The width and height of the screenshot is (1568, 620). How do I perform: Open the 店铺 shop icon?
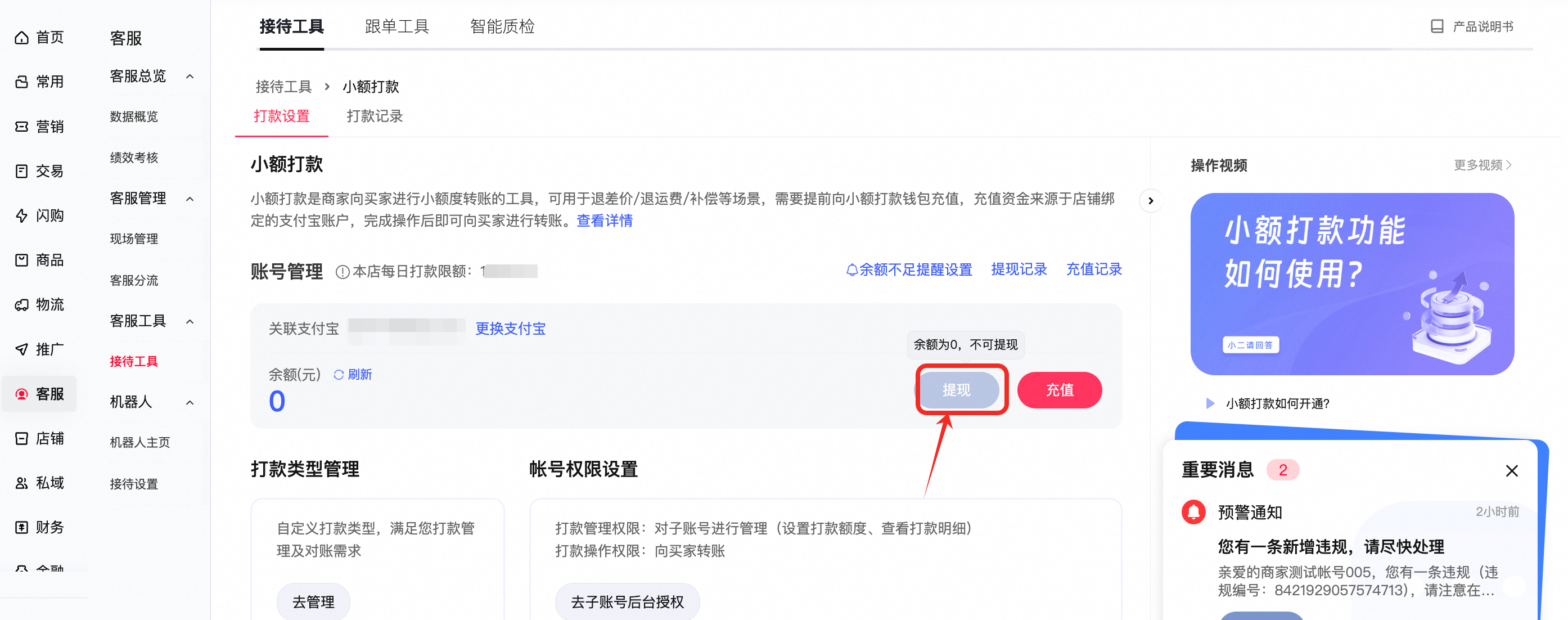tap(21, 438)
